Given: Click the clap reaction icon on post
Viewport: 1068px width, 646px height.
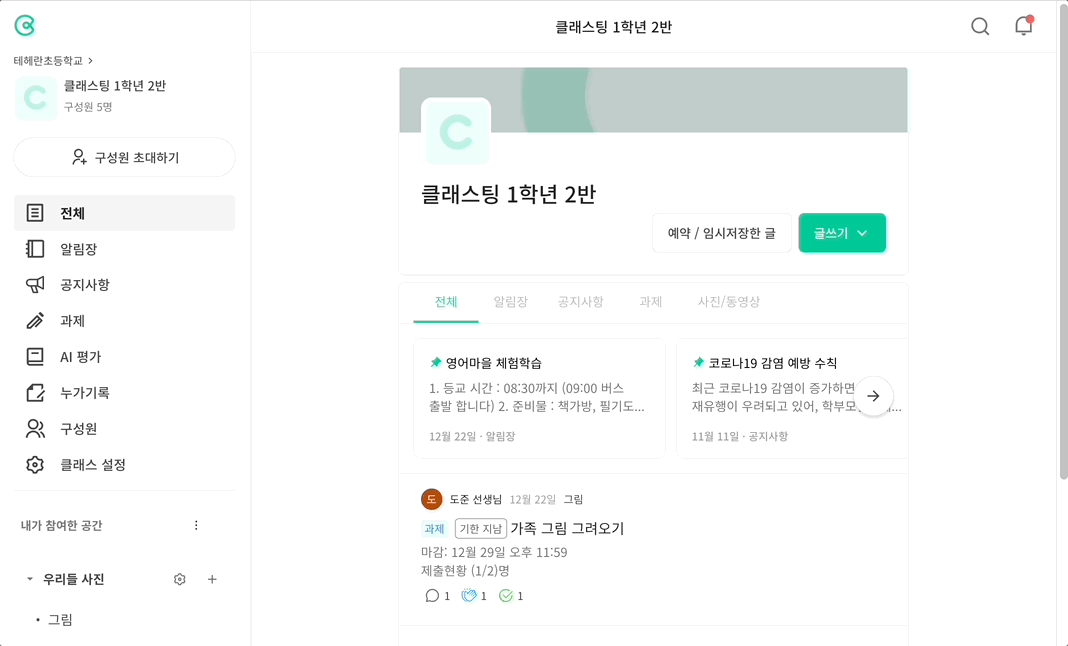Looking at the screenshot, I should point(469,596).
